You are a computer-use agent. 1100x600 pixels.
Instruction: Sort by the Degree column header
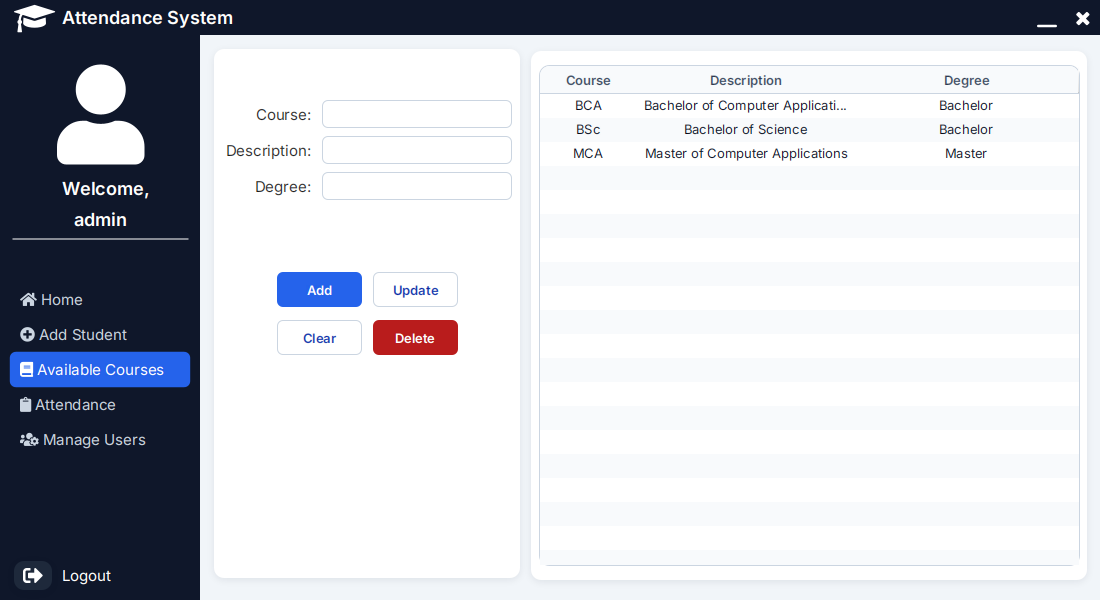(967, 81)
